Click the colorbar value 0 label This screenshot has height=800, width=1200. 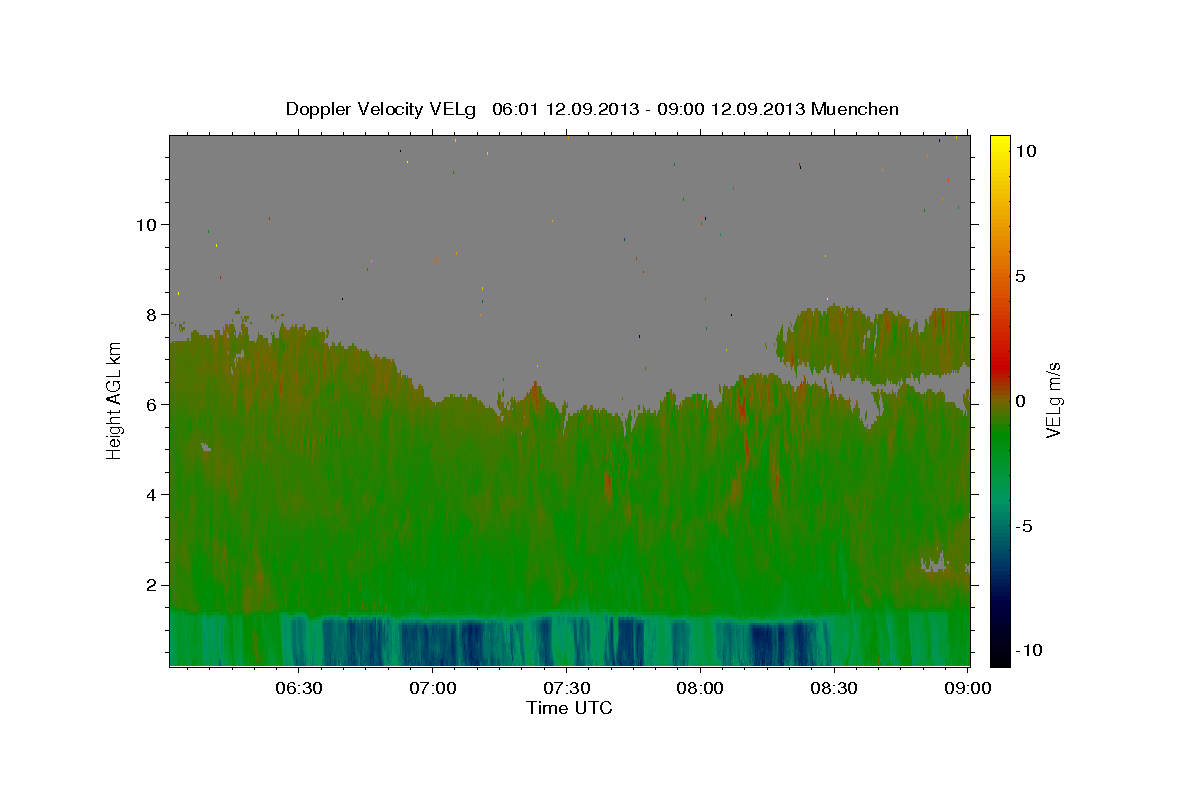[x=1021, y=401]
